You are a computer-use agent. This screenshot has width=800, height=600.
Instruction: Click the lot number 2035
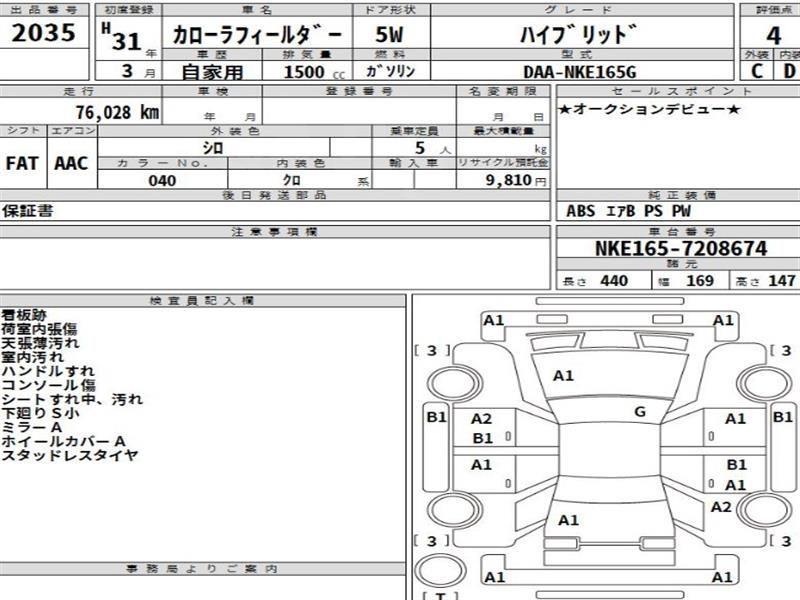click(x=44, y=33)
